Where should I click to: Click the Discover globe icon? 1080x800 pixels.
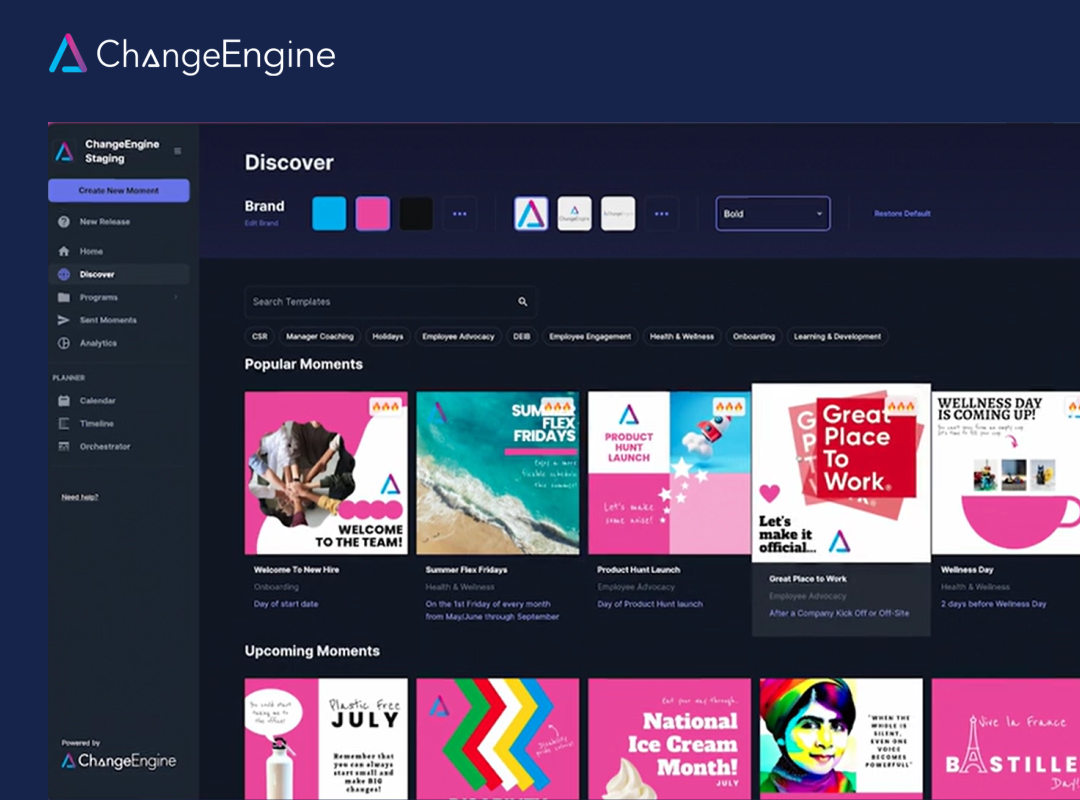[x=63, y=274]
